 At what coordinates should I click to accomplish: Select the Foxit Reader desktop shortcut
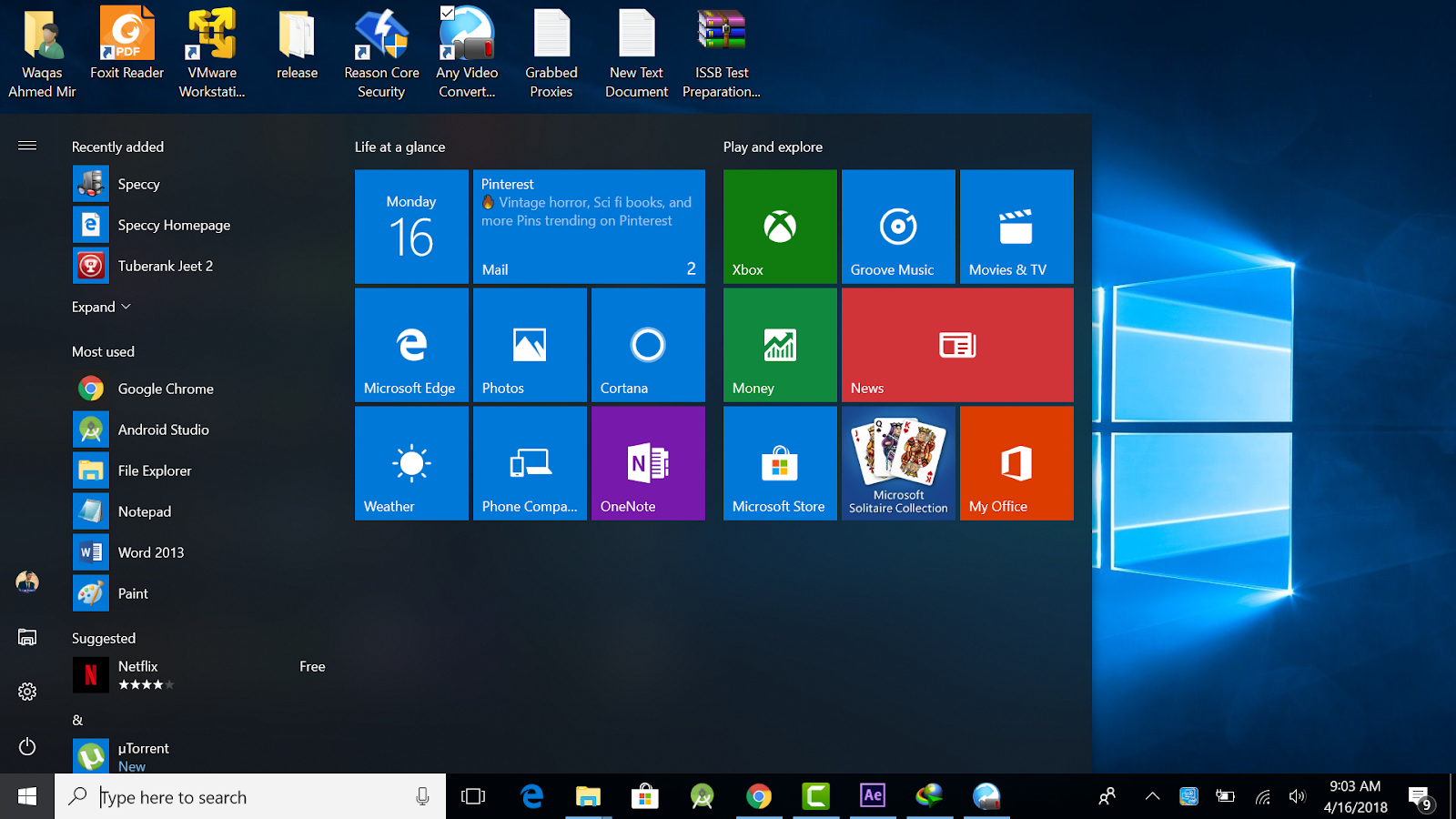click(x=127, y=44)
